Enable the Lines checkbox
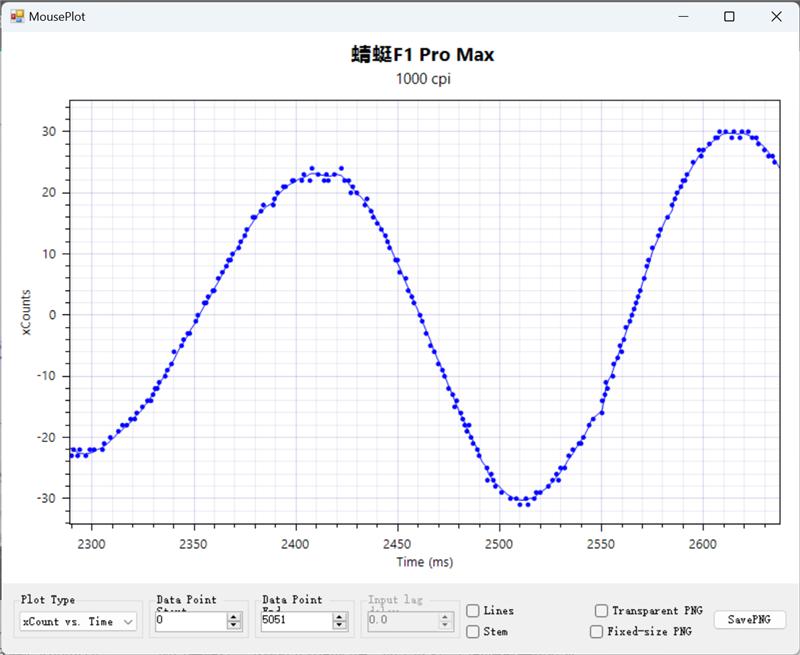800x655 pixels. 473,611
